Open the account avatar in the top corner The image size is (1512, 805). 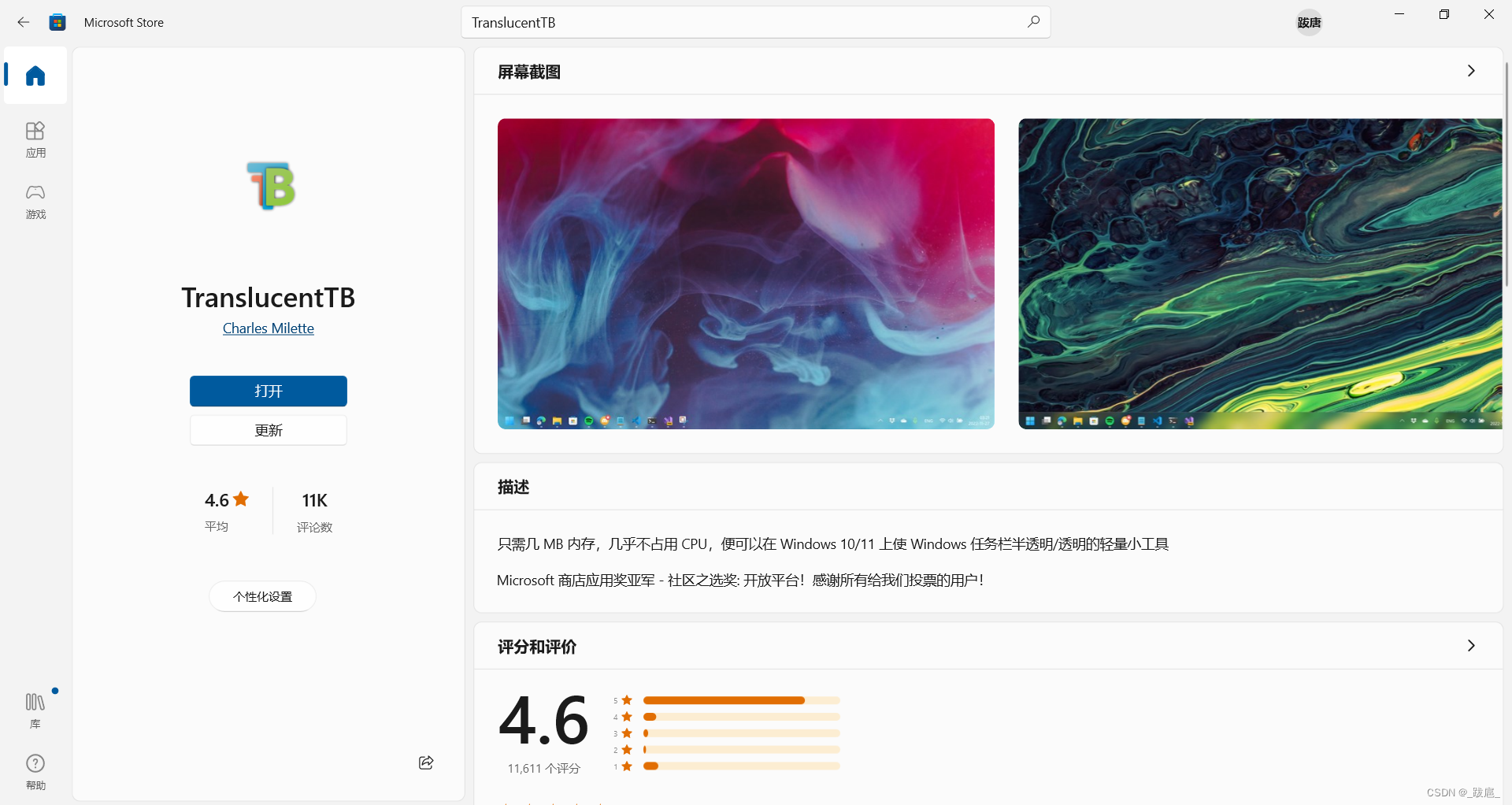[1309, 22]
